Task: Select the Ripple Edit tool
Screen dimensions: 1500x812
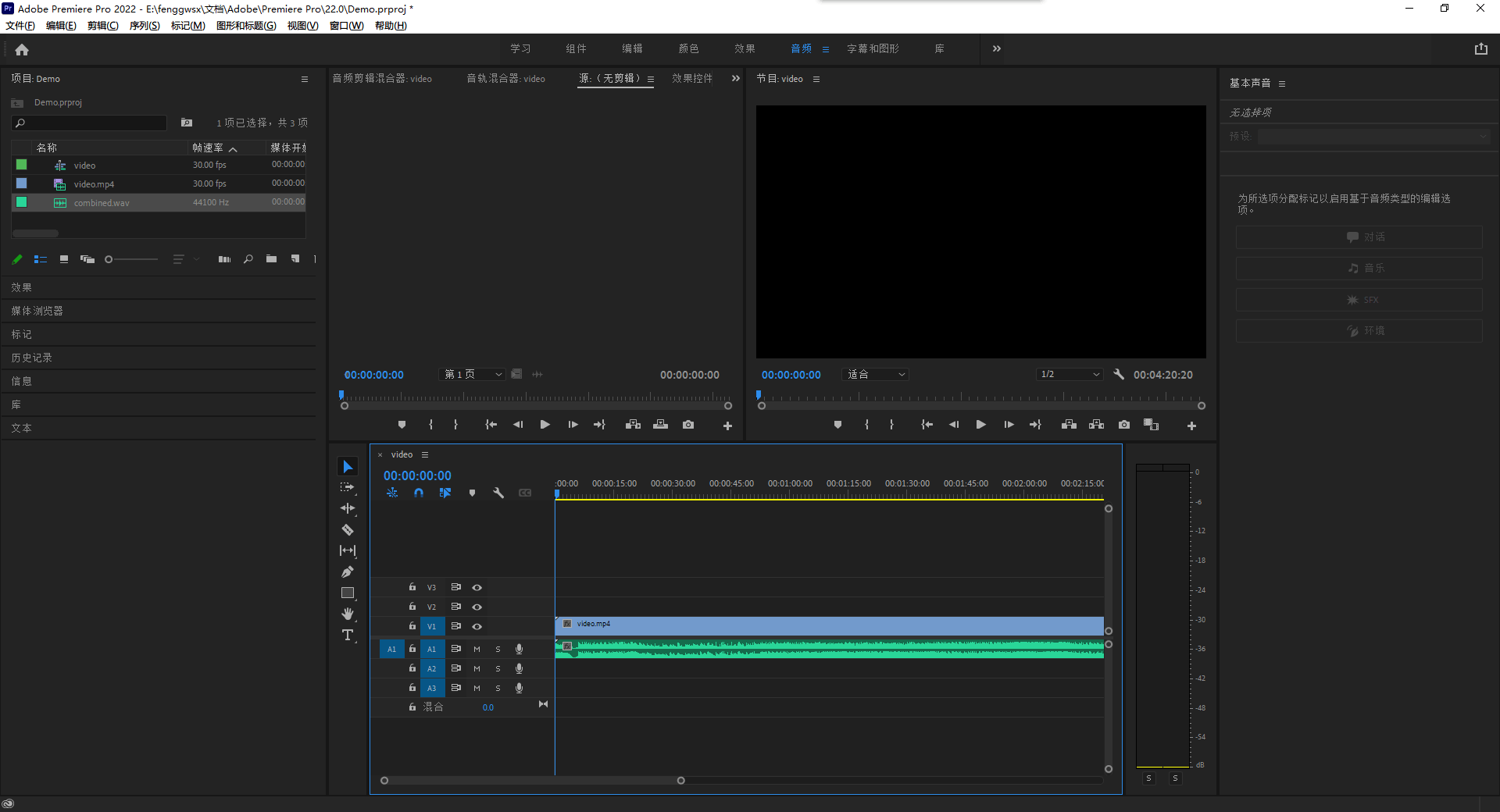Action: pos(348,509)
